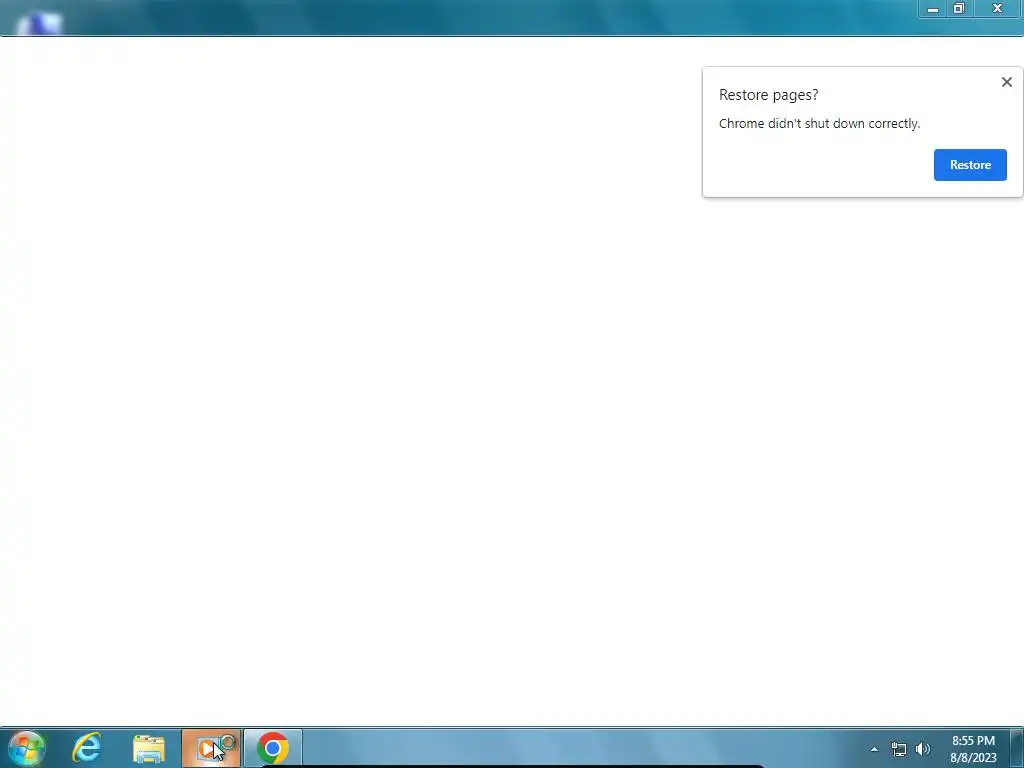Minimize the Chrome window
Image resolution: width=1024 pixels, height=768 pixels.
point(933,9)
